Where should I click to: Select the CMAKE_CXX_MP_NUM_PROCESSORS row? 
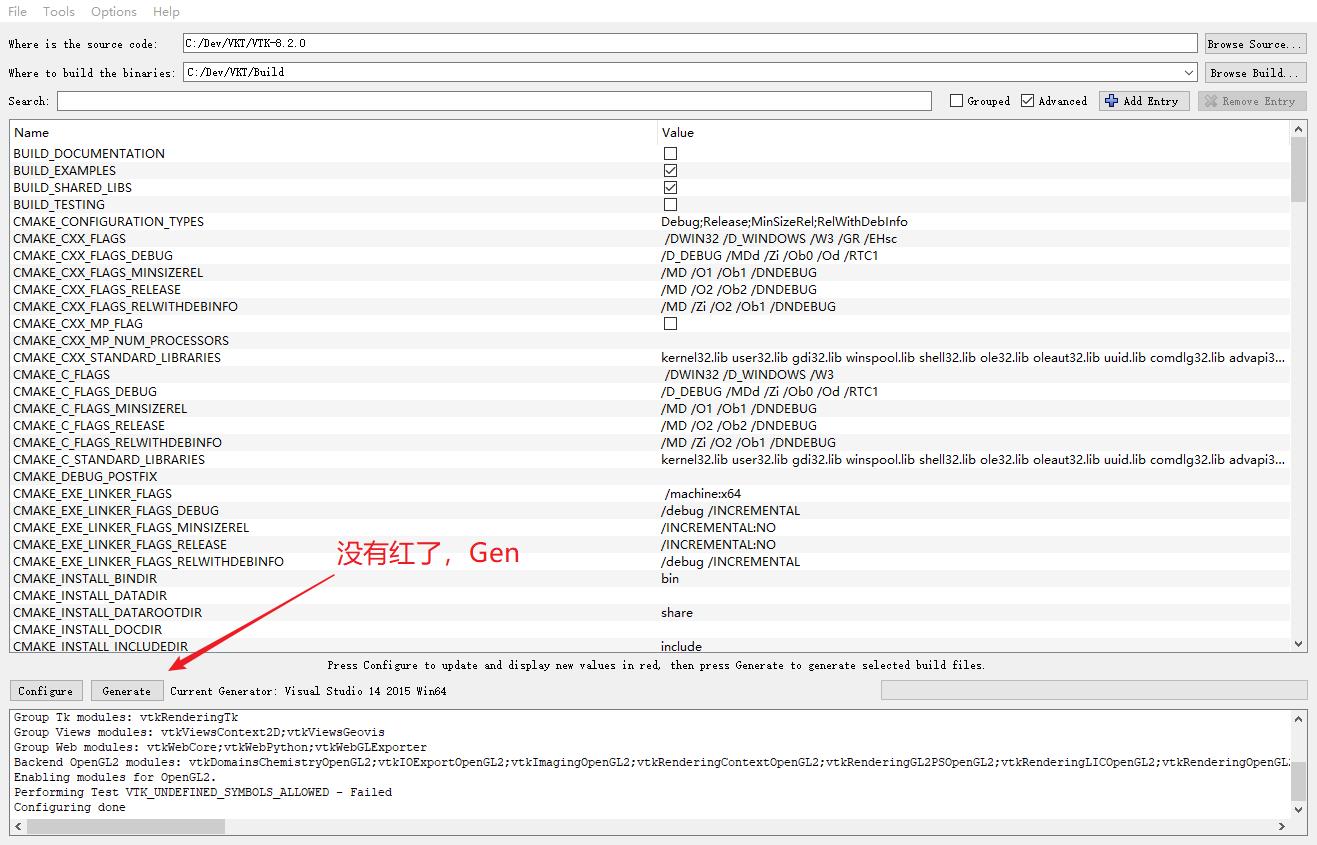[x=649, y=340]
